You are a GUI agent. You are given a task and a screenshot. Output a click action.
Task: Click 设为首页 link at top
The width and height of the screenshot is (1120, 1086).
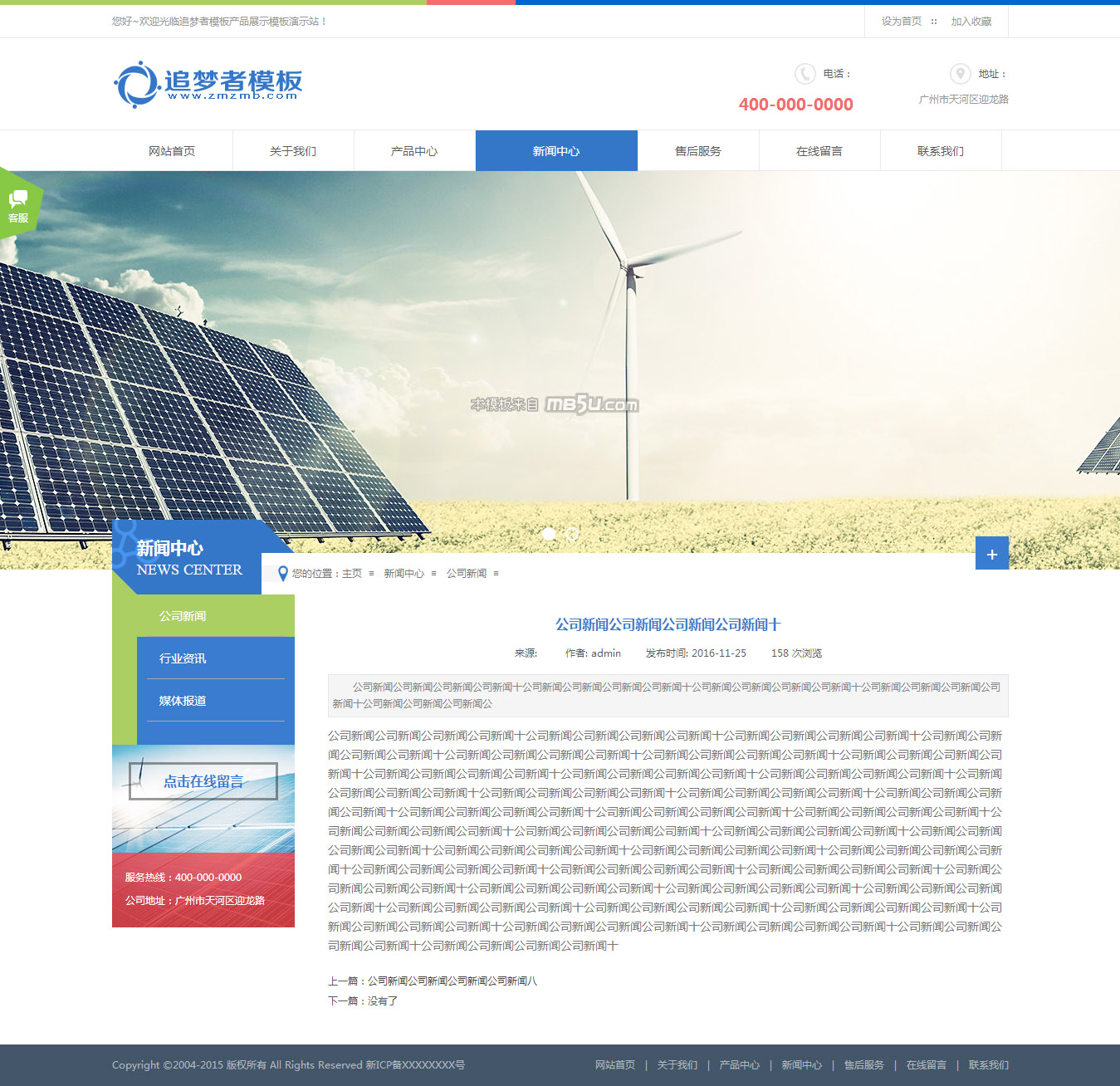point(901,22)
